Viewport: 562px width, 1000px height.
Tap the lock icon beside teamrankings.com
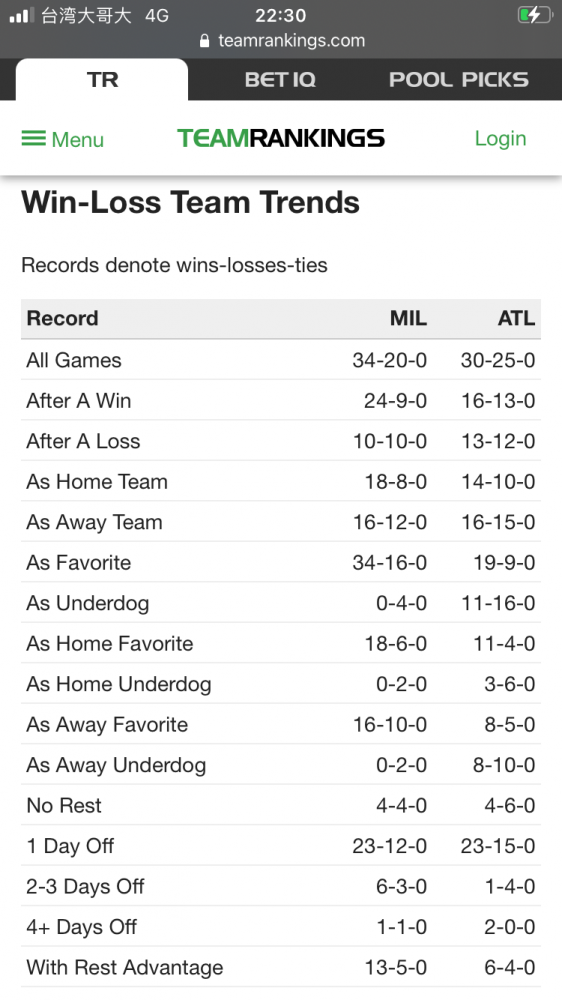(205, 41)
